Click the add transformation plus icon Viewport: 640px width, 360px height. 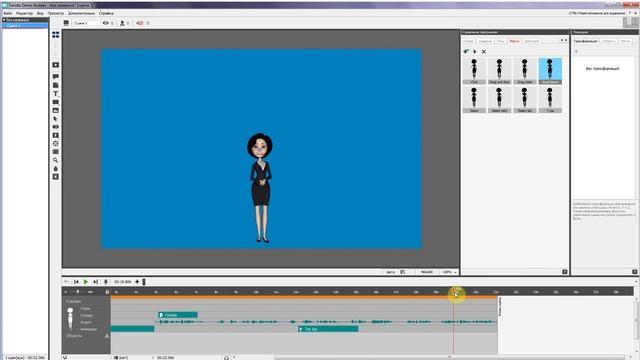coord(576,51)
